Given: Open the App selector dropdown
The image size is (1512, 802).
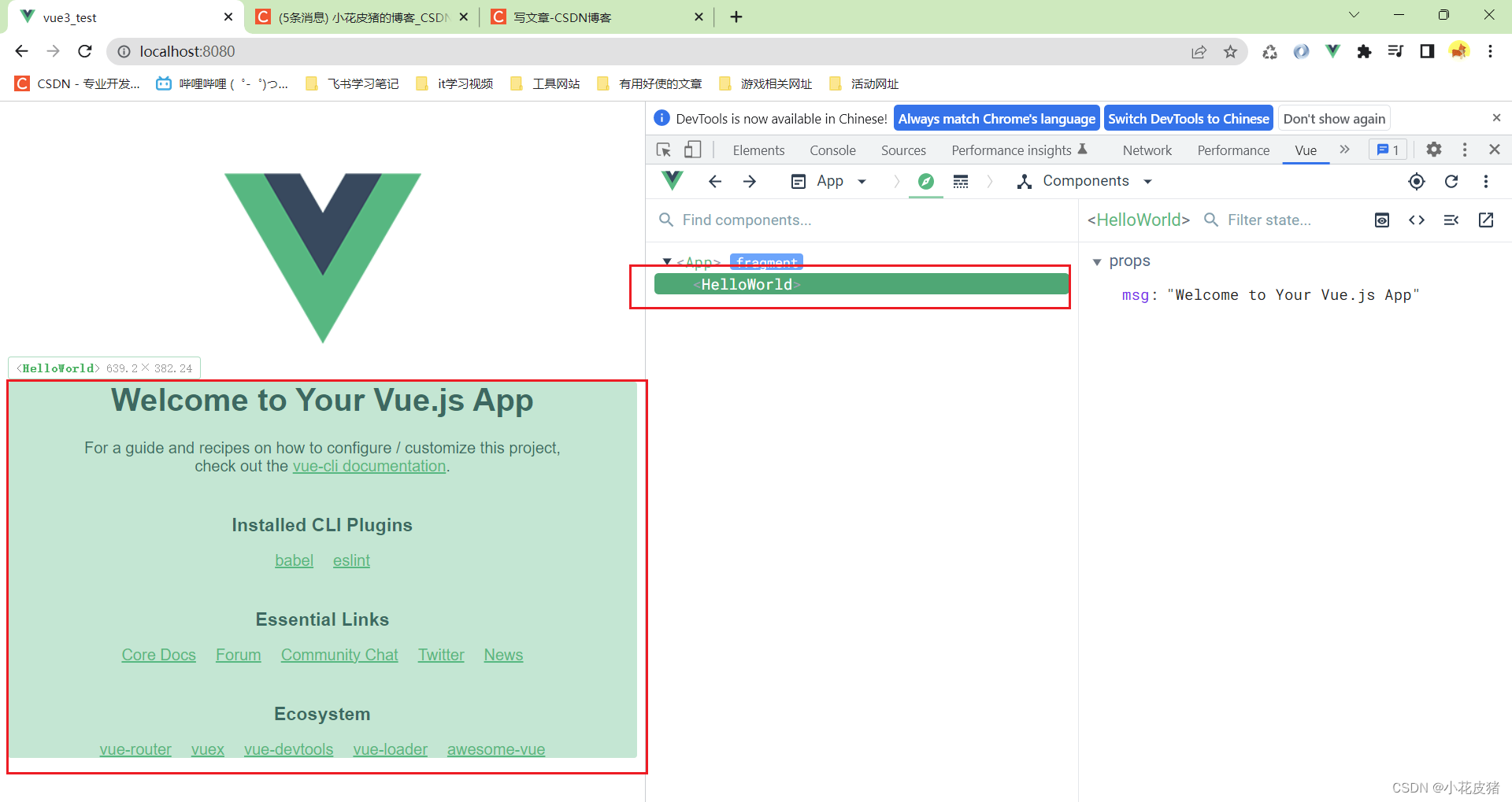Looking at the screenshot, I should click(x=828, y=181).
